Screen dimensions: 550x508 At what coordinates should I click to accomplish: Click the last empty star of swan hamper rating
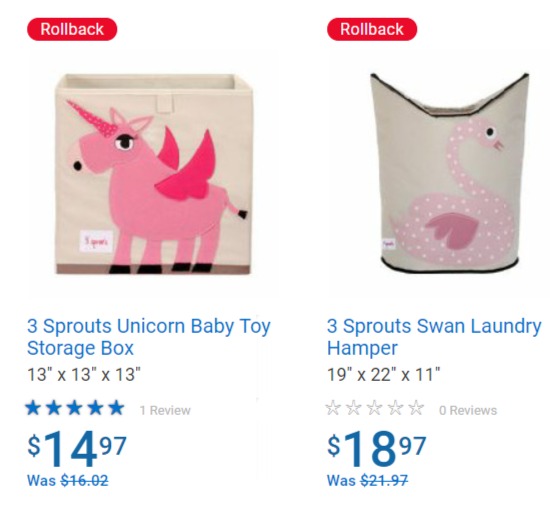(x=416, y=408)
